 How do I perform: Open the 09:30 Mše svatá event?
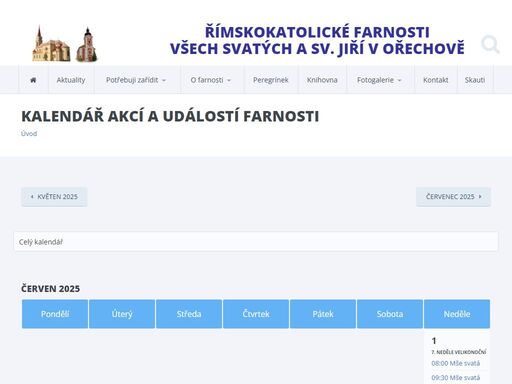[x=456, y=378]
